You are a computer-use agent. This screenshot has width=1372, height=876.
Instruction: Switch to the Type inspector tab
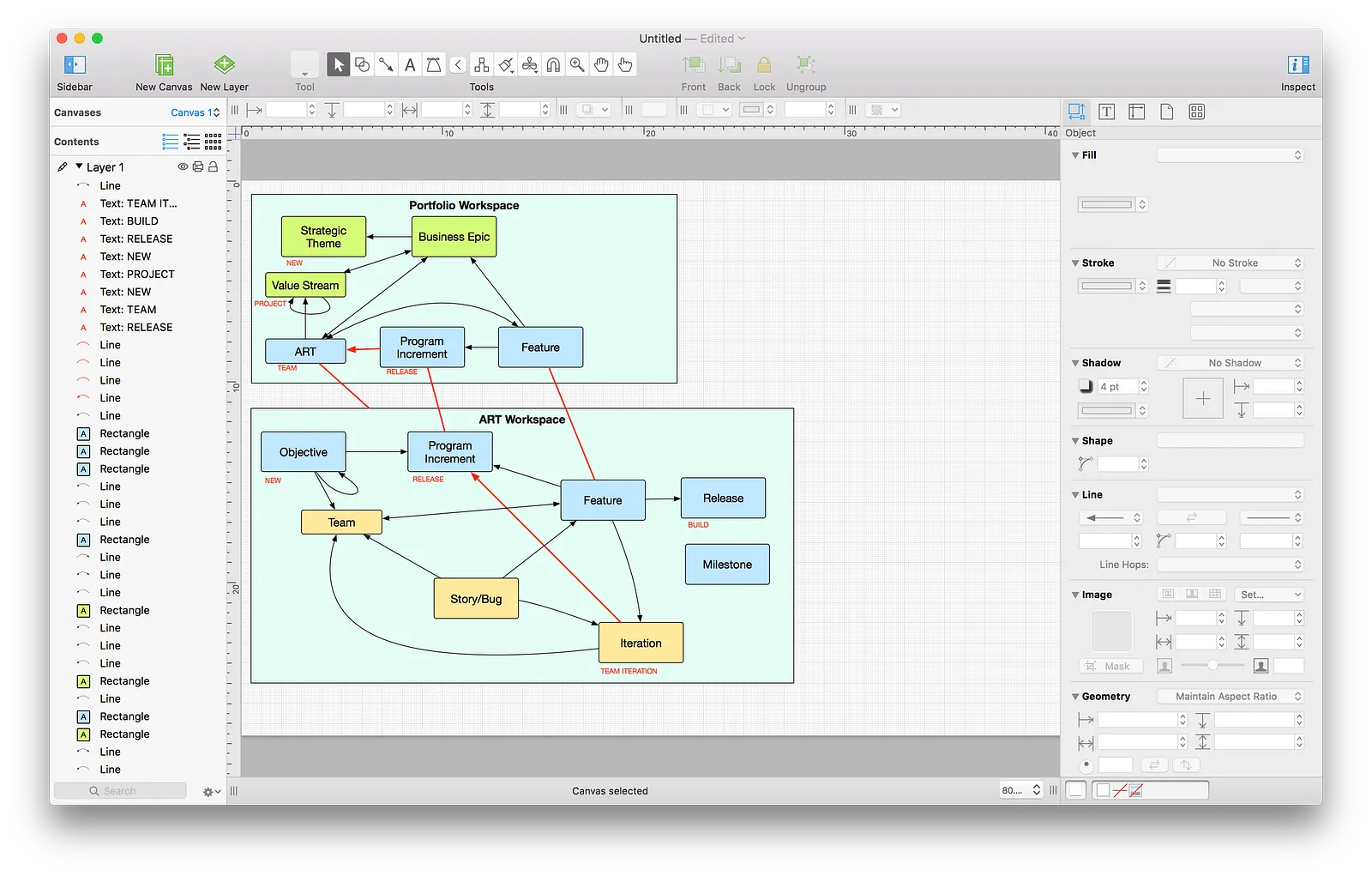click(x=1107, y=112)
